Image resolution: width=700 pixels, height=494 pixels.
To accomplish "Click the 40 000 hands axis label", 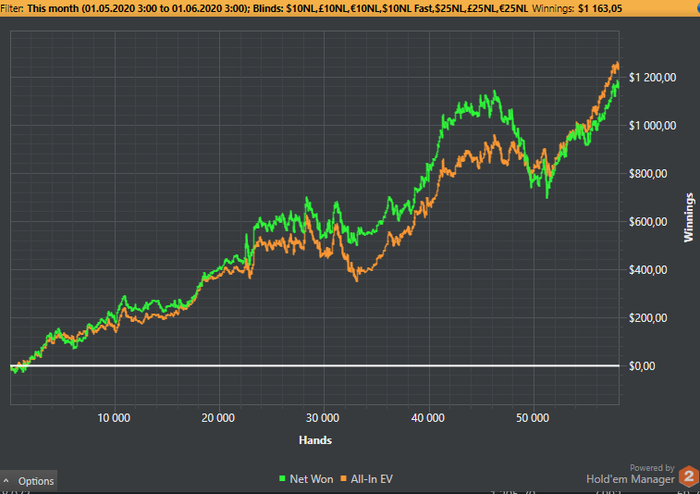I will (428, 418).
